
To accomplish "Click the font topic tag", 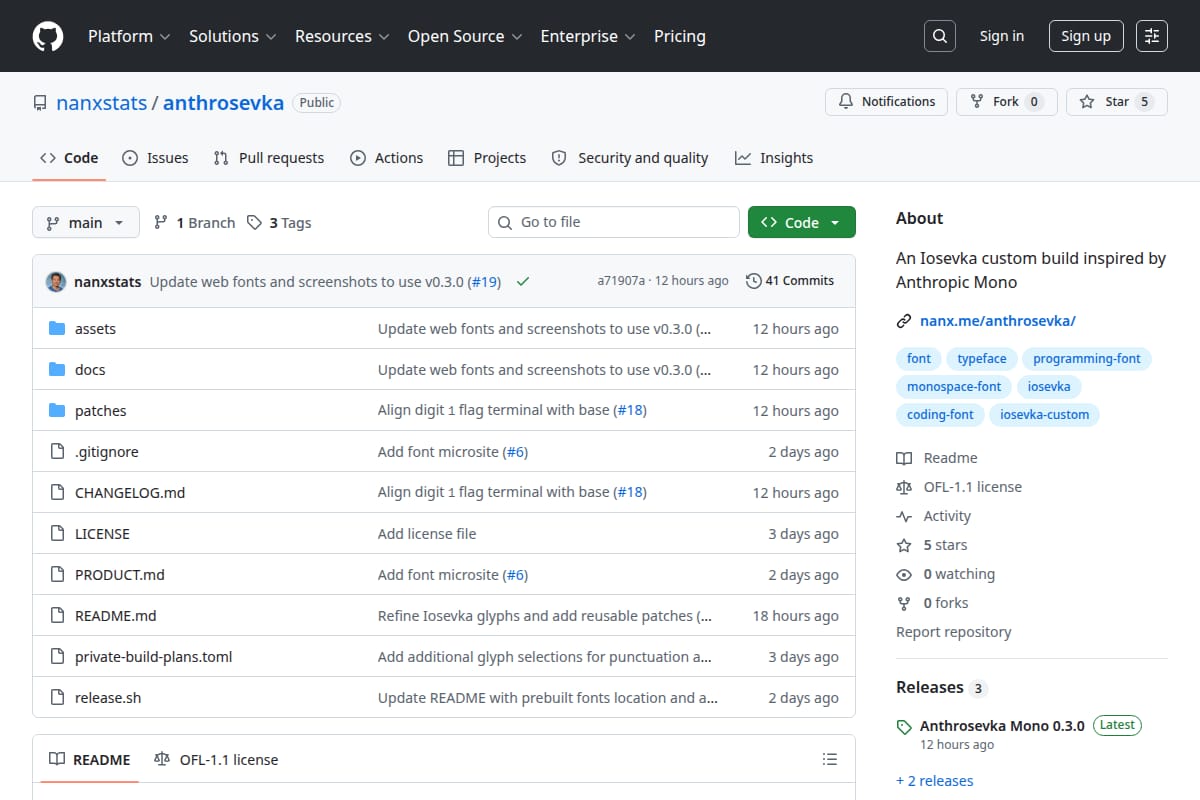I will pyautogui.click(x=919, y=359).
